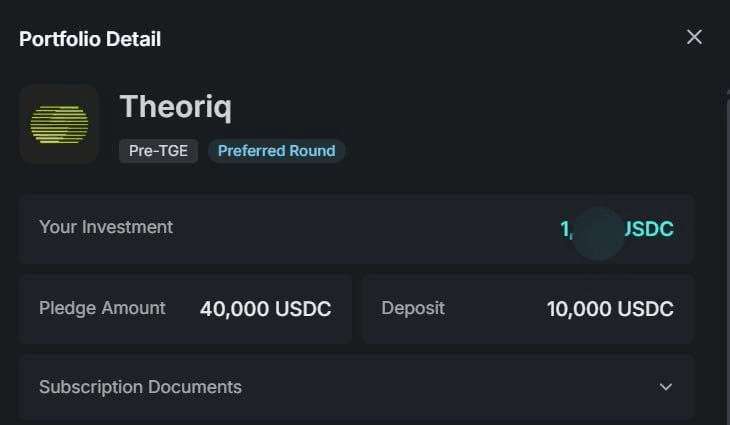Click the Deposit label
Screen dimensions: 730x425
click(x=413, y=308)
